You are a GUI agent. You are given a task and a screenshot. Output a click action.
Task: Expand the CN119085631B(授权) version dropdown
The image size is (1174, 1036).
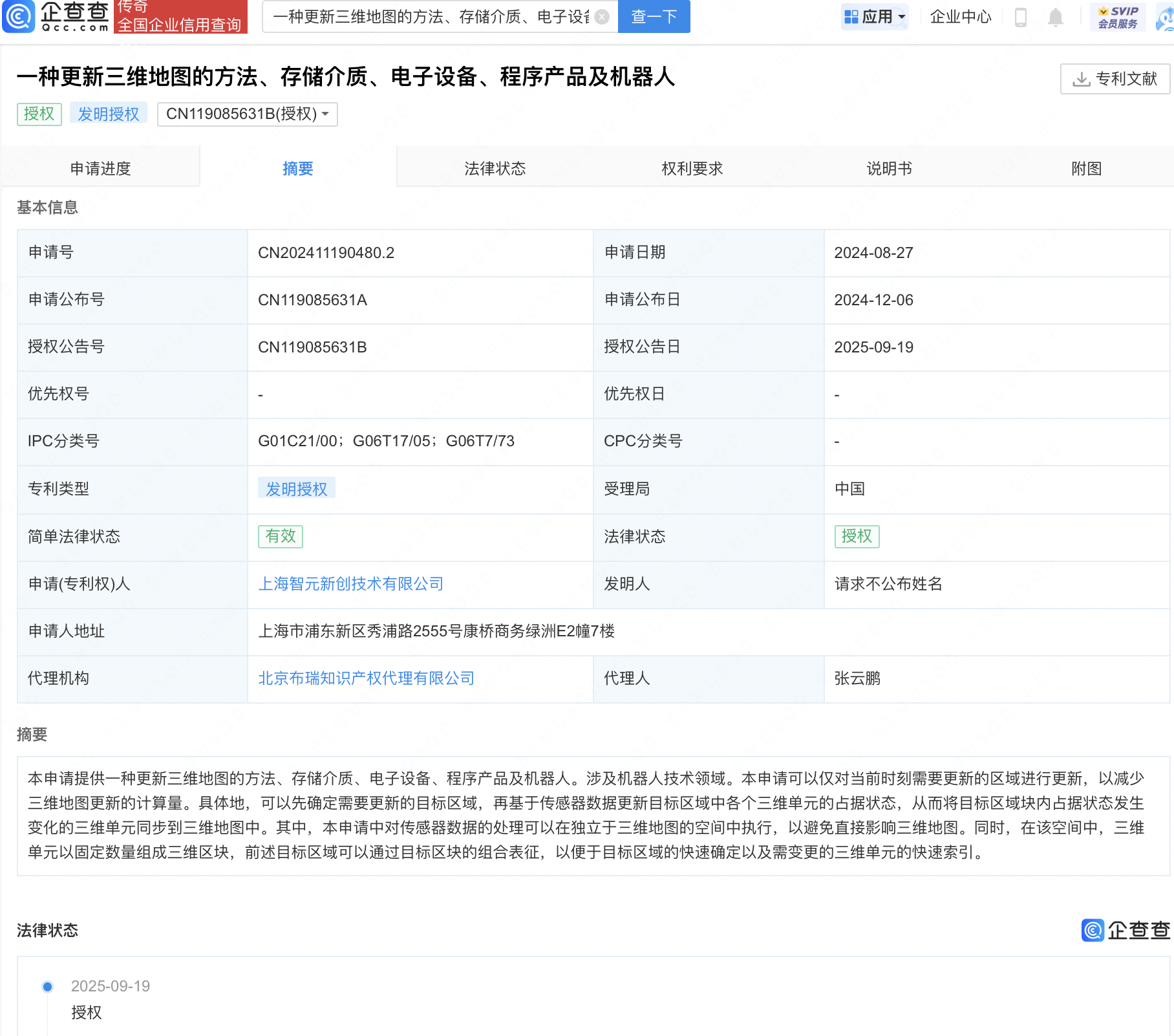(248, 114)
